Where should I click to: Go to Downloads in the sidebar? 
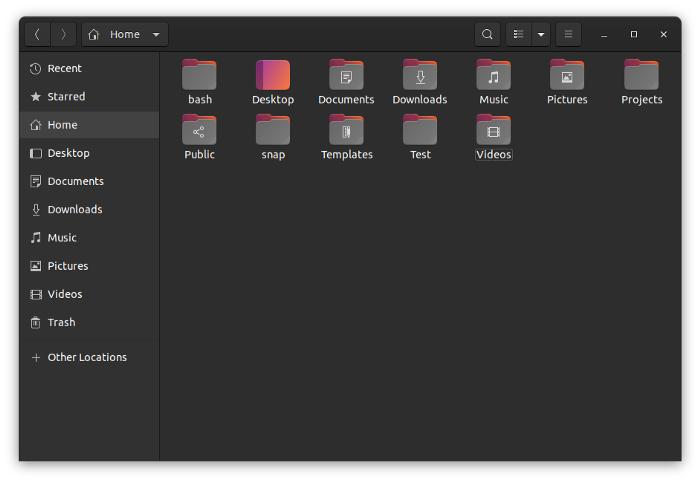(89, 209)
